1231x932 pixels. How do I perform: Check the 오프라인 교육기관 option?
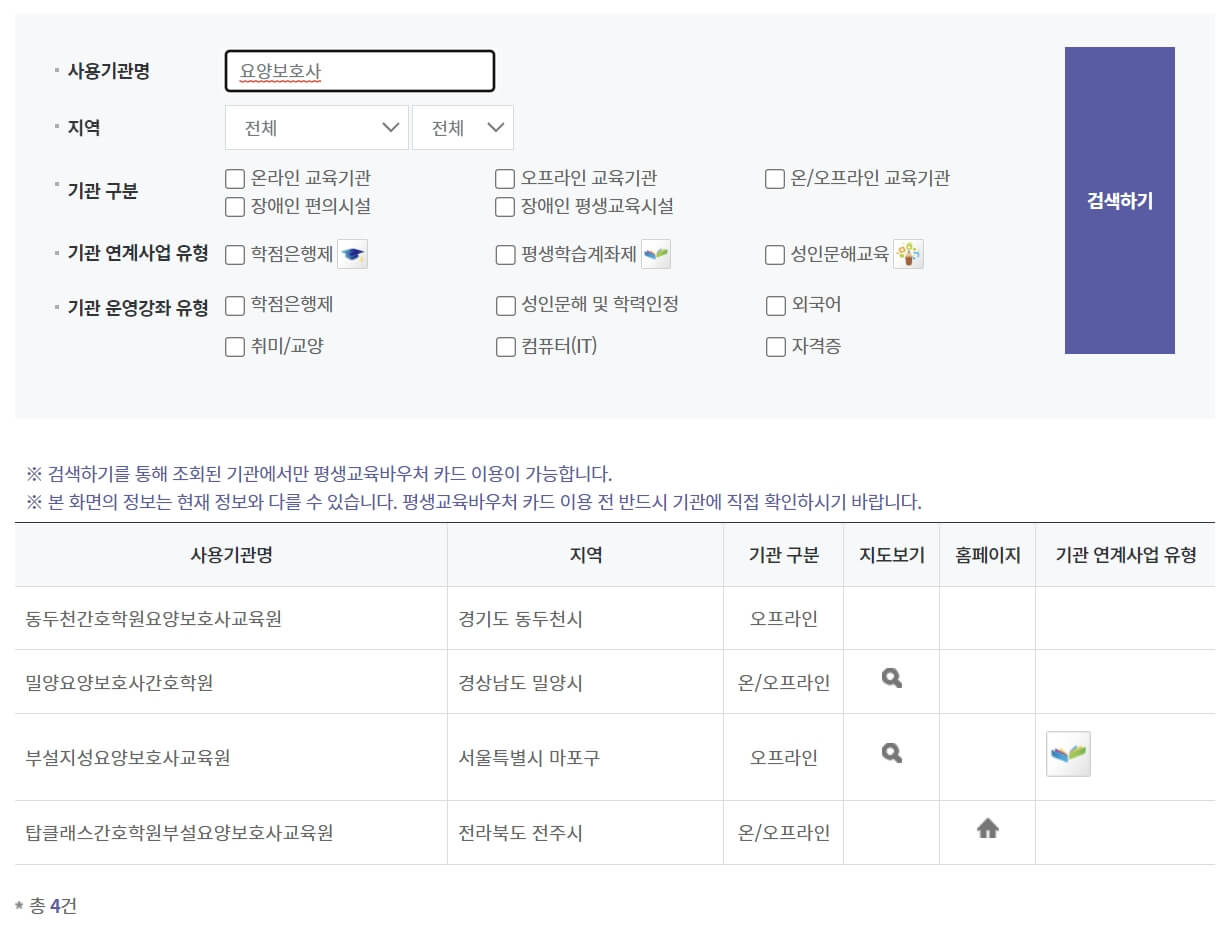(x=504, y=178)
